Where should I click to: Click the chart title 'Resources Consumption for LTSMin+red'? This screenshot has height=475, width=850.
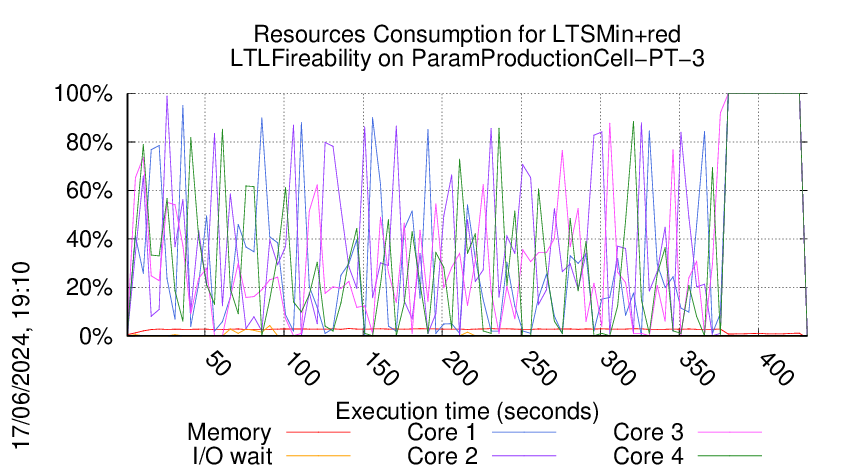coord(467,35)
